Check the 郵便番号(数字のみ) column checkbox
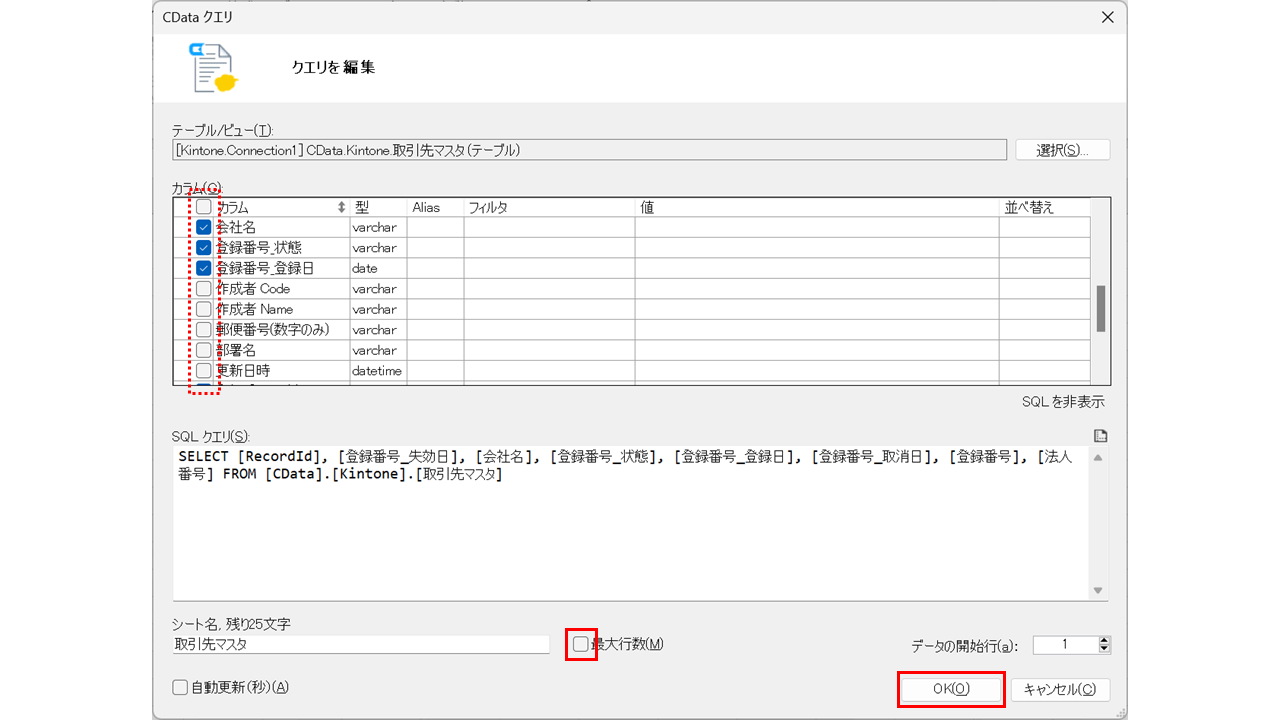 (204, 330)
